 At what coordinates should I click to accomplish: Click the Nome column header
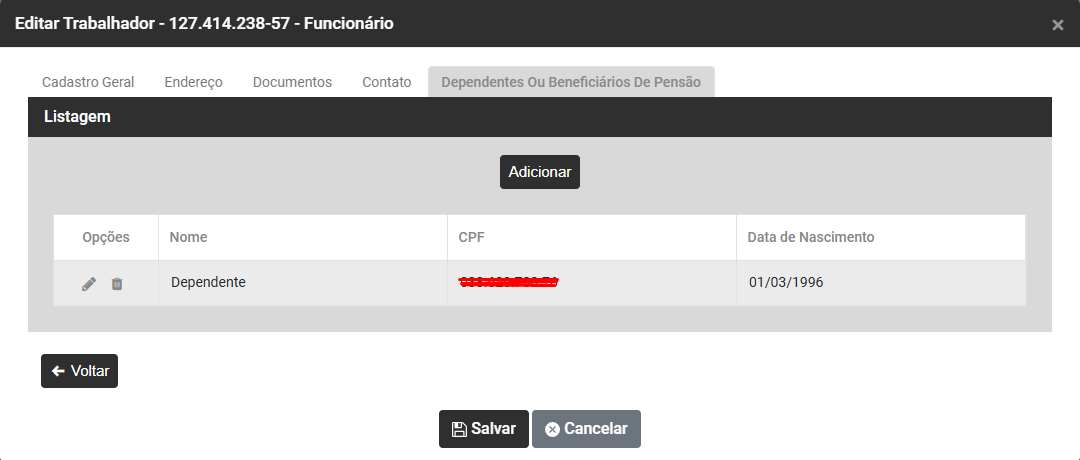click(189, 238)
